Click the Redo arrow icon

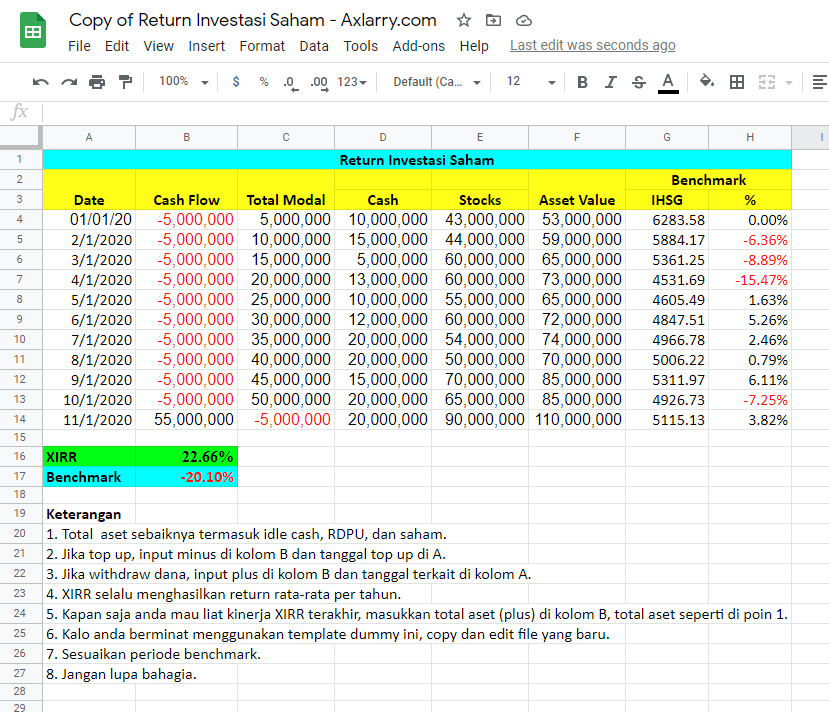[x=69, y=82]
